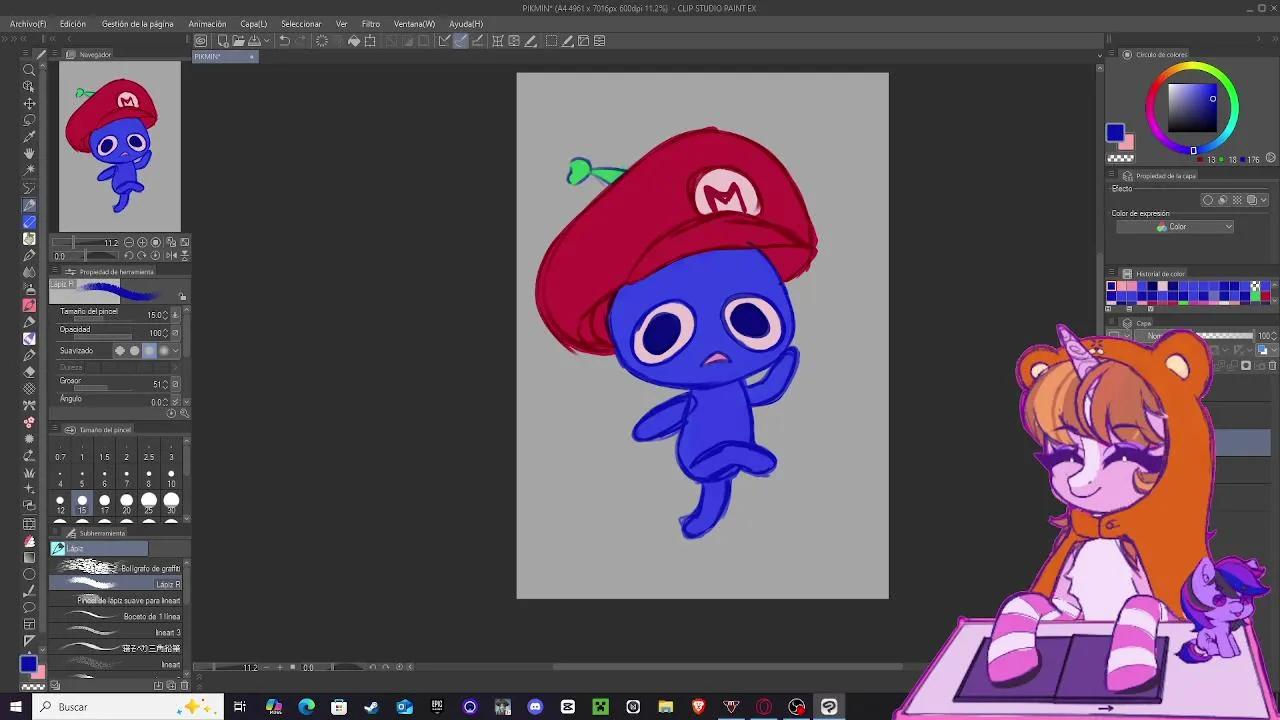Image resolution: width=1280 pixels, height=720 pixels.
Task: Select the Eraser tool
Action: (29, 371)
